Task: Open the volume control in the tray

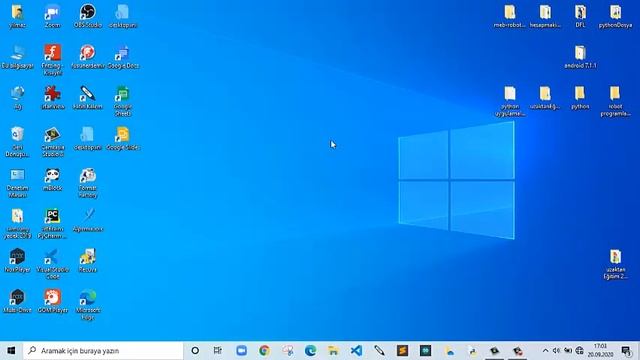Action: tap(556, 351)
